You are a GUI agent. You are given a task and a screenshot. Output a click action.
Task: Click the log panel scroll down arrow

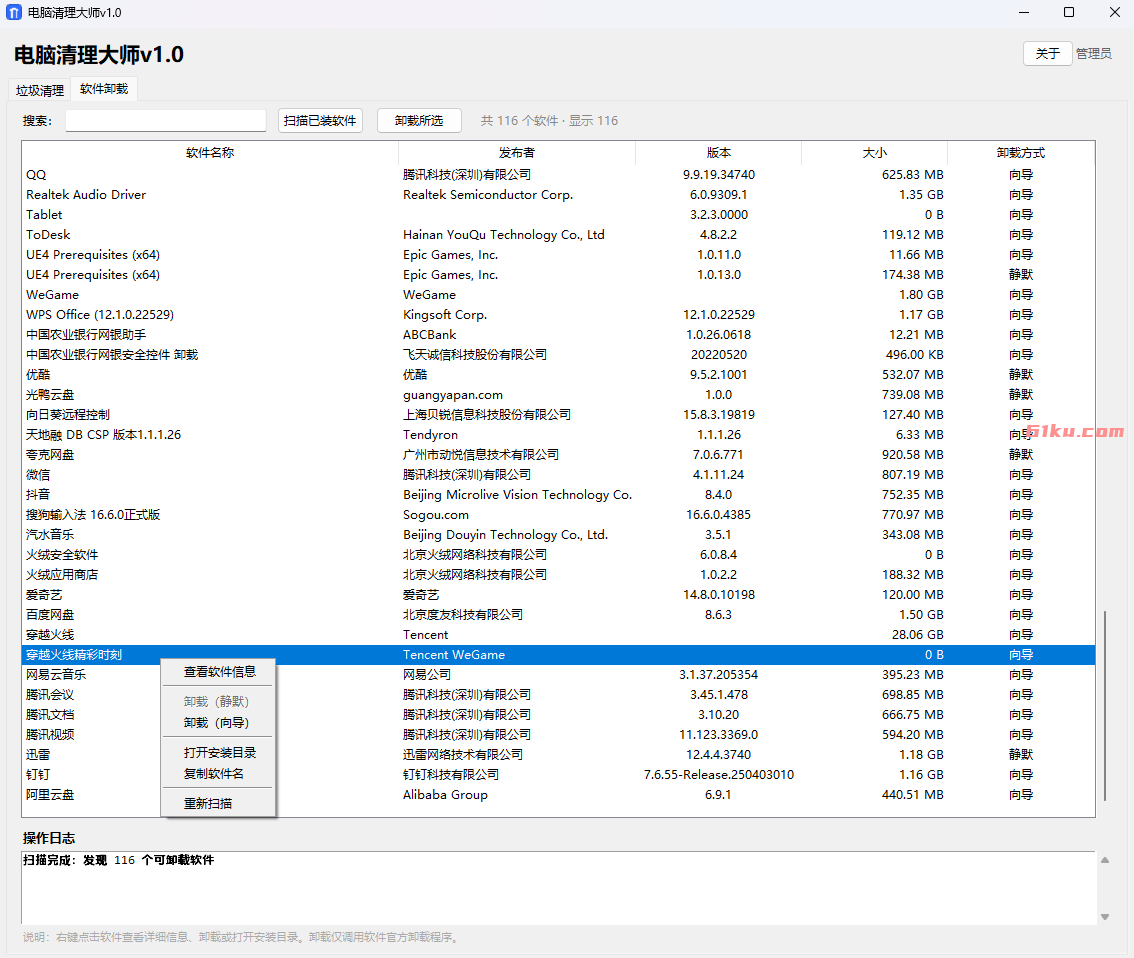1104,917
